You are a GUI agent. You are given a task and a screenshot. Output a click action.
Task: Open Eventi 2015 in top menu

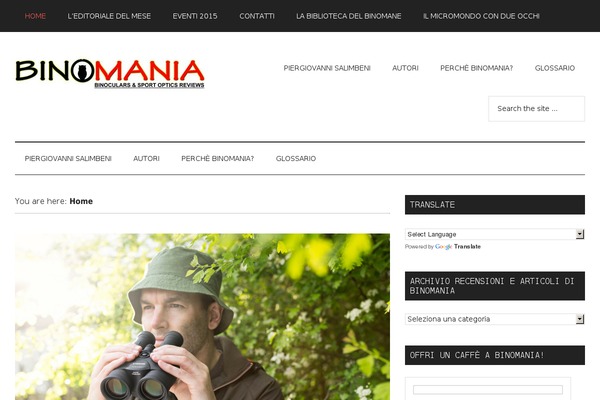(x=195, y=16)
